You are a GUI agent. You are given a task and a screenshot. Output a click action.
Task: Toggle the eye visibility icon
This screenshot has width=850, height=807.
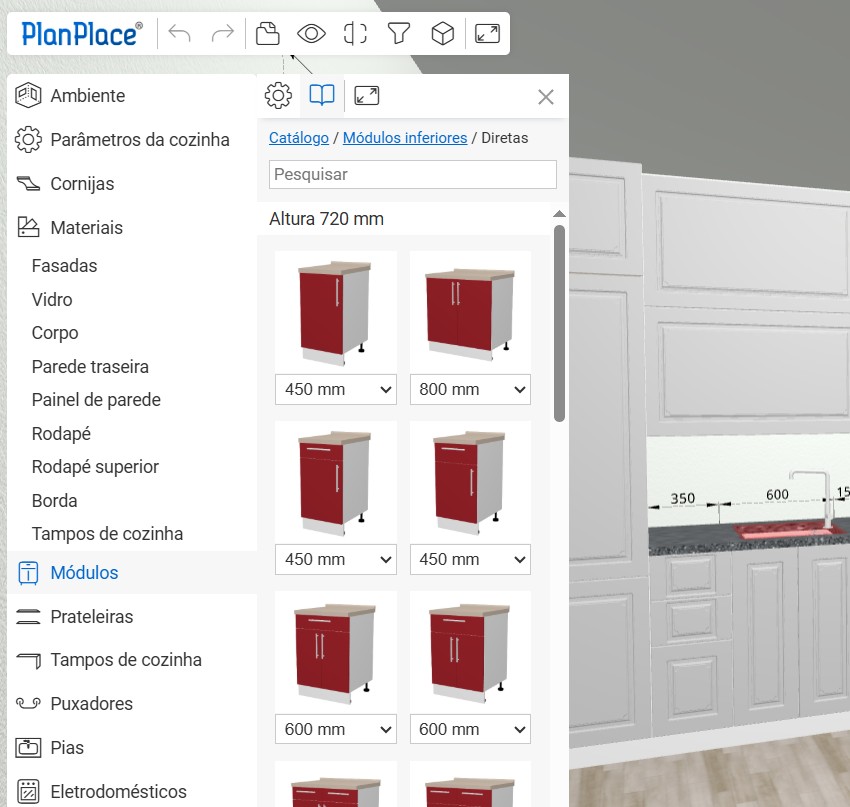pyautogui.click(x=311, y=34)
